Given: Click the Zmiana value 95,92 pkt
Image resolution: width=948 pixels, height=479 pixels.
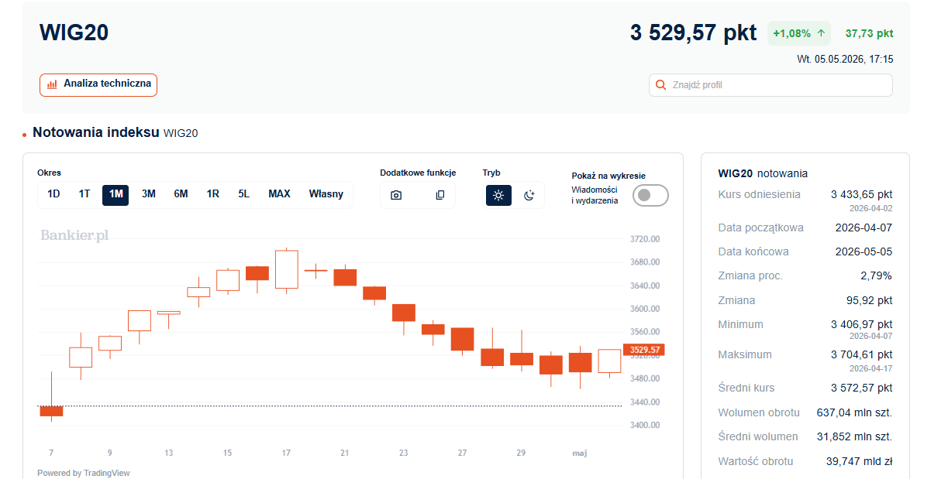Looking at the screenshot, I should coord(869,301).
